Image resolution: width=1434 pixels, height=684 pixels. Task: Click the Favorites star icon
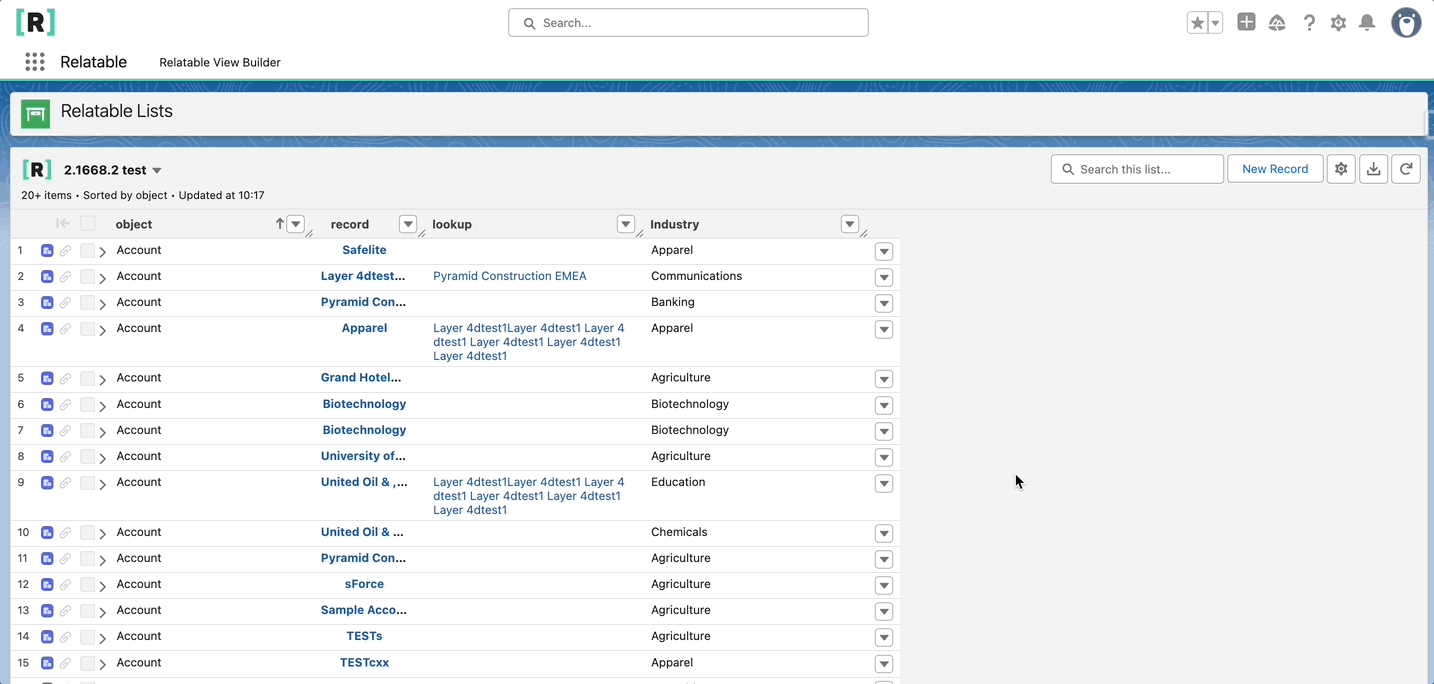(1197, 23)
